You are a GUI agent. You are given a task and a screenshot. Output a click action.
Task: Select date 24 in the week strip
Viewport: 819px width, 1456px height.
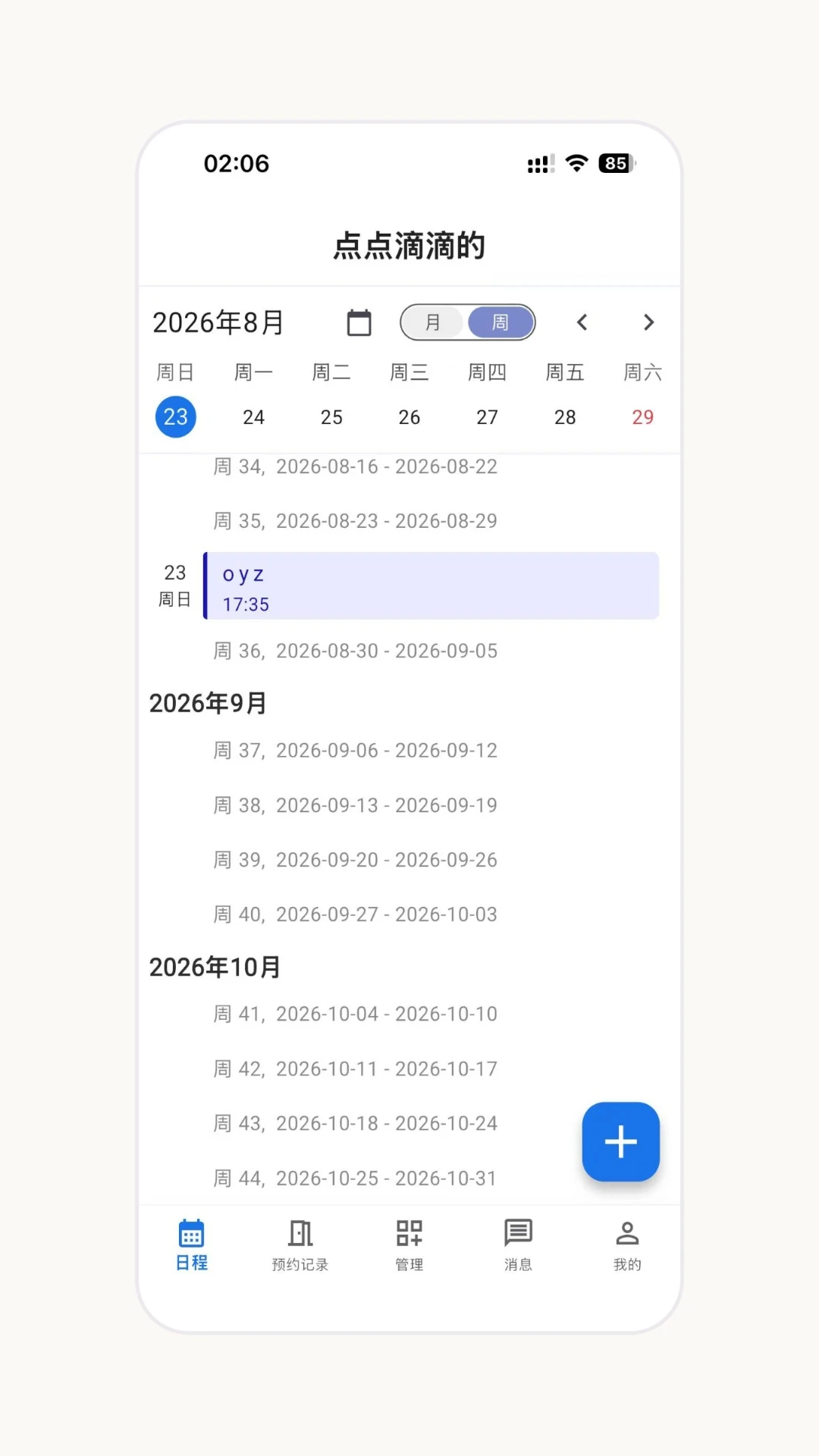[253, 417]
